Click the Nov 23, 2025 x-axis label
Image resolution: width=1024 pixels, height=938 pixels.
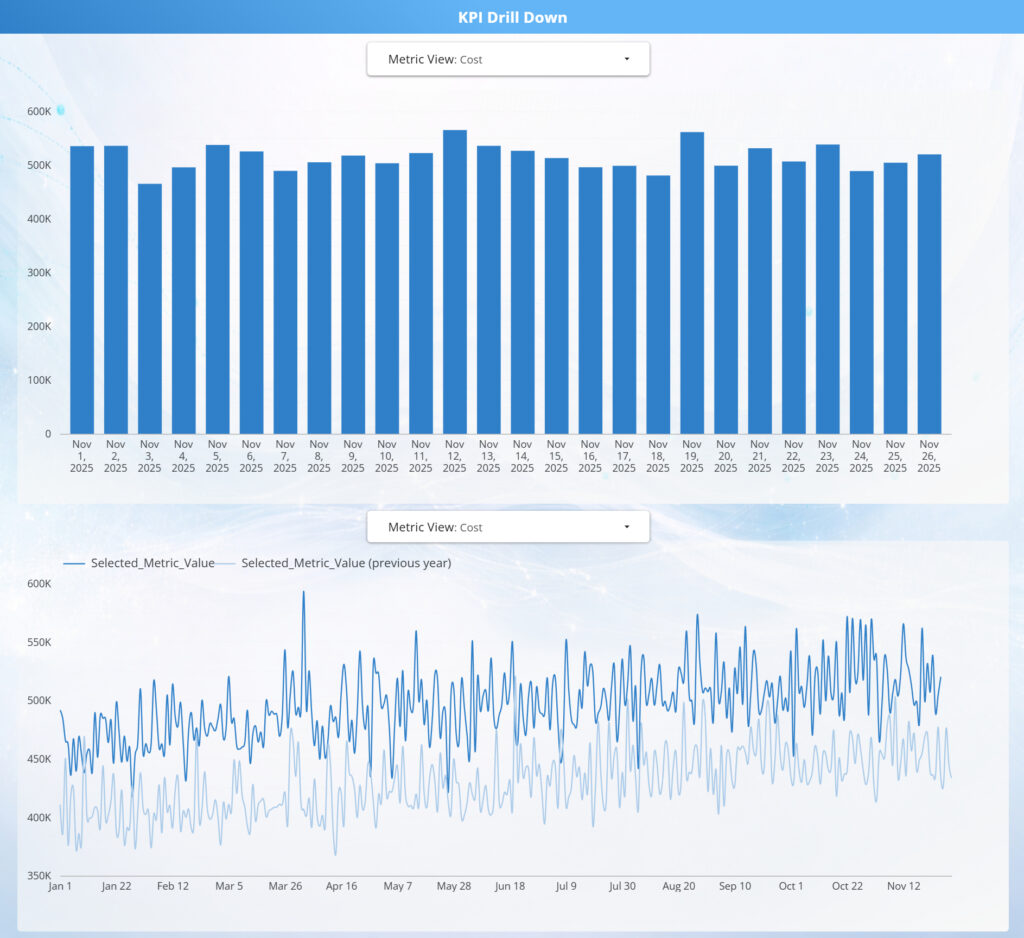coord(827,456)
